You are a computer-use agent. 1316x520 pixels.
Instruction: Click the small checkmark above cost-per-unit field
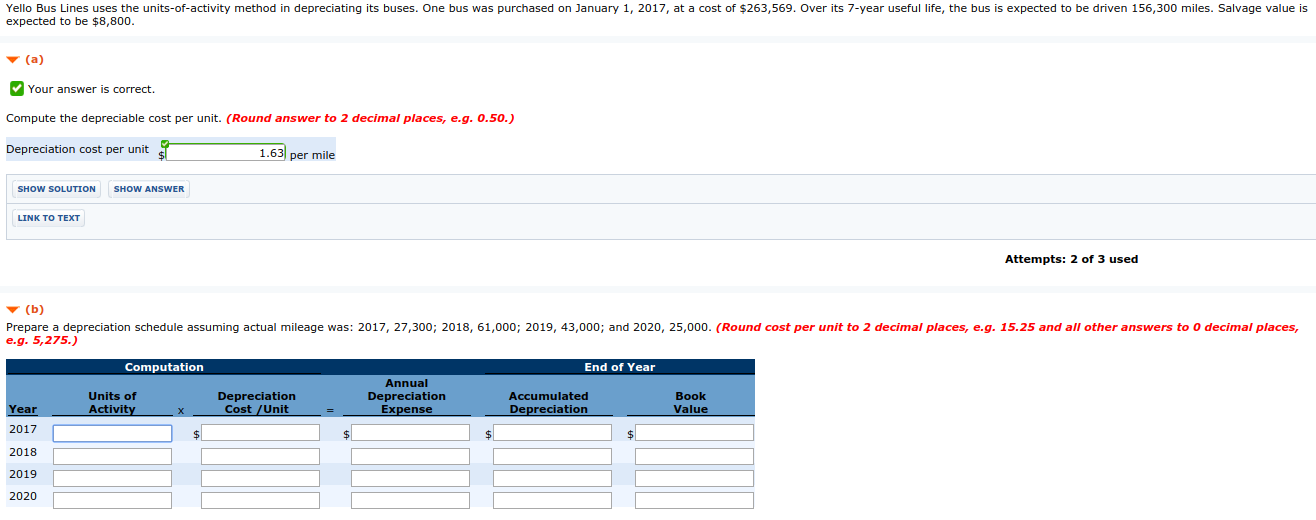pyautogui.click(x=165, y=143)
